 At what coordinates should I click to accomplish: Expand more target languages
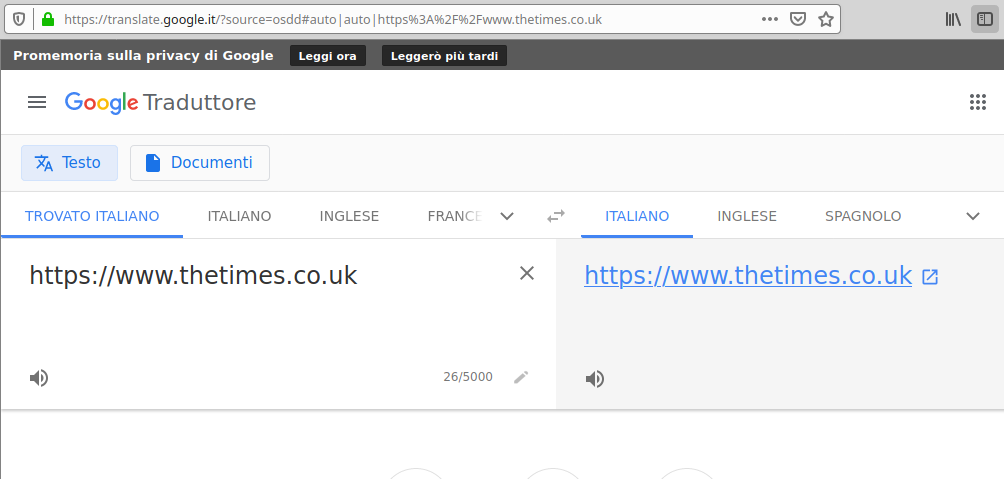[x=973, y=216]
